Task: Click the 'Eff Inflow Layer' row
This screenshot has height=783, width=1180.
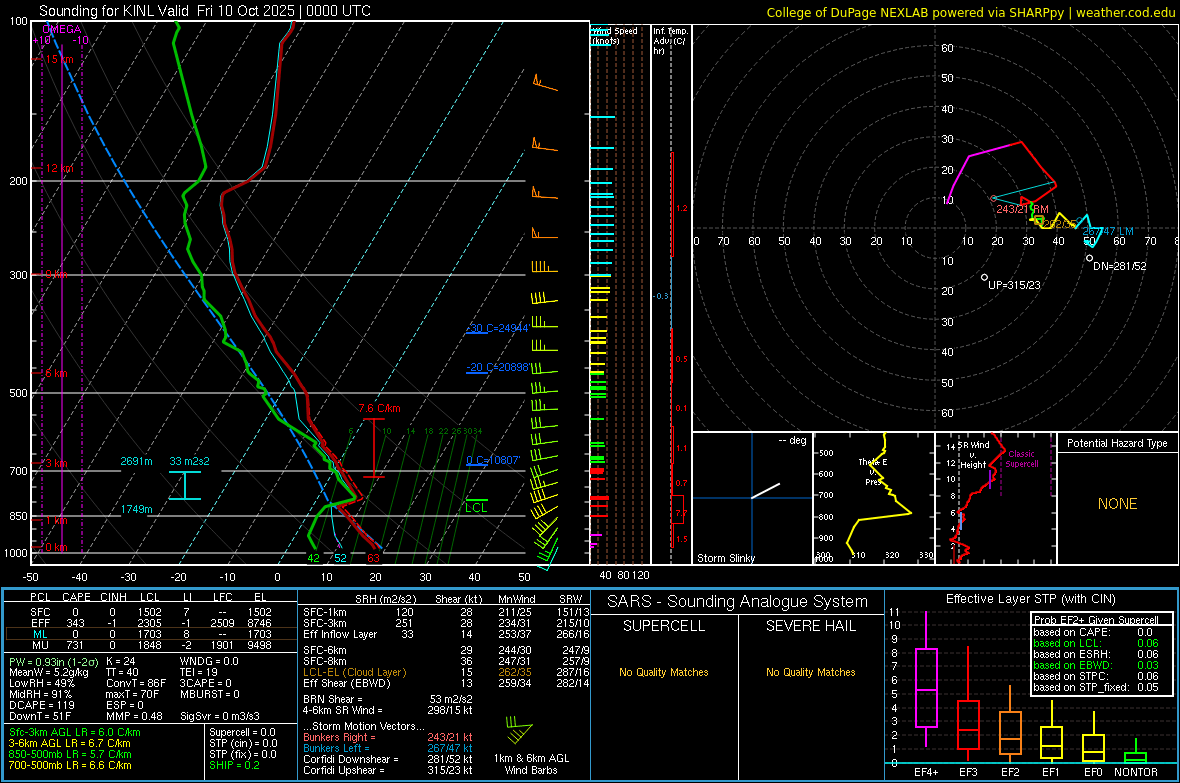Action: (x=446, y=634)
